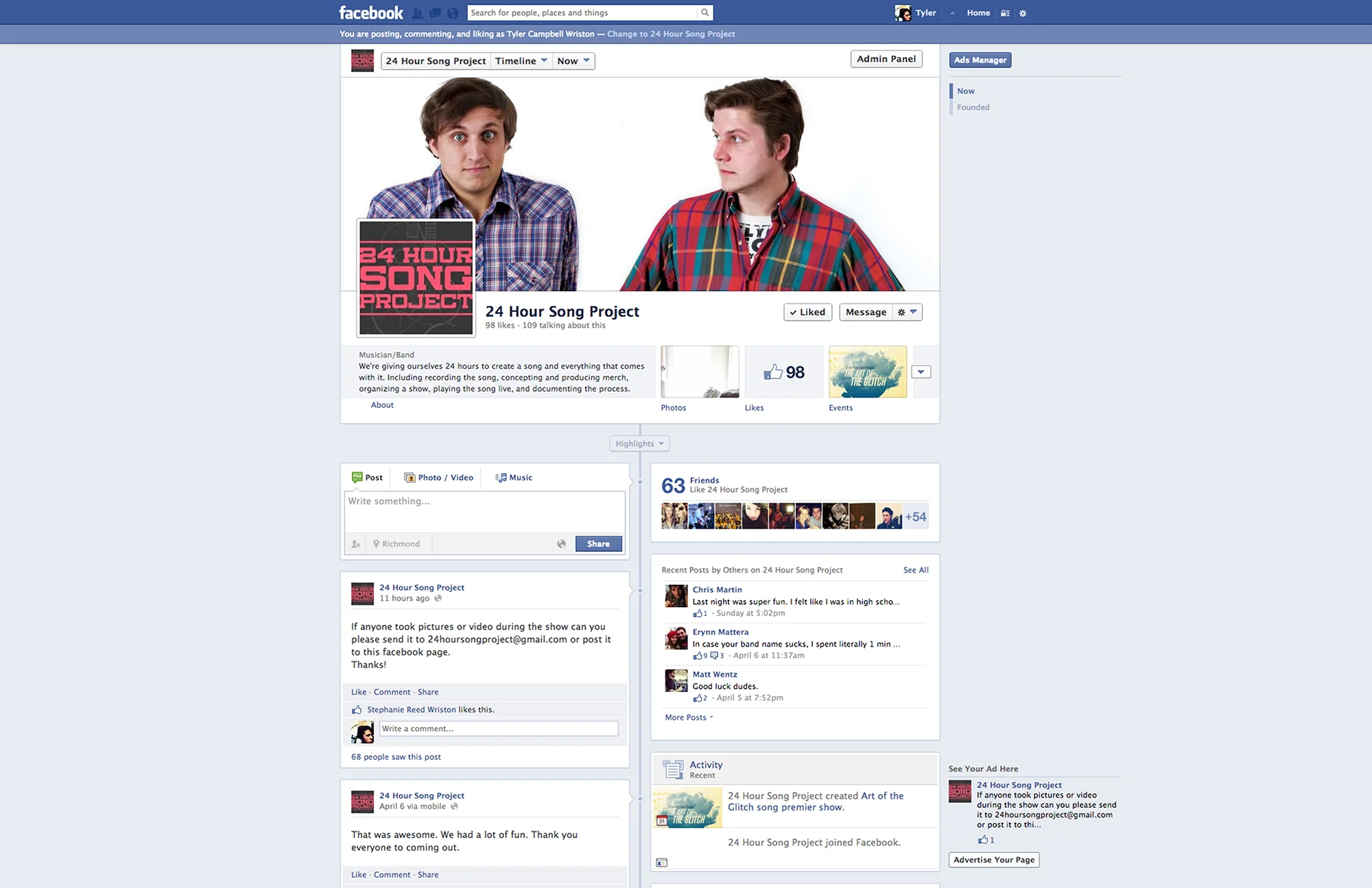Image resolution: width=1372 pixels, height=888 pixels.
Task: Jump to Now in the timeline sidebar
Action: pyautogui.click(x=966, y=91)
